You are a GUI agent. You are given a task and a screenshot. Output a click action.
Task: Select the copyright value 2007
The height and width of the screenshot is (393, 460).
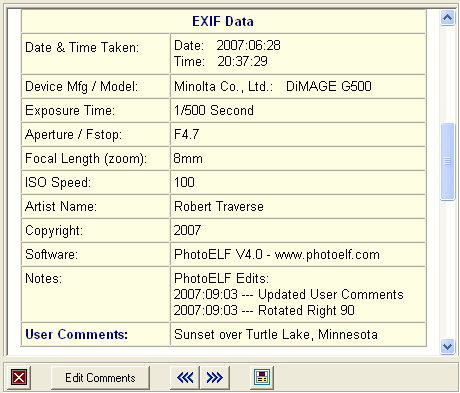tap(187, 230)
